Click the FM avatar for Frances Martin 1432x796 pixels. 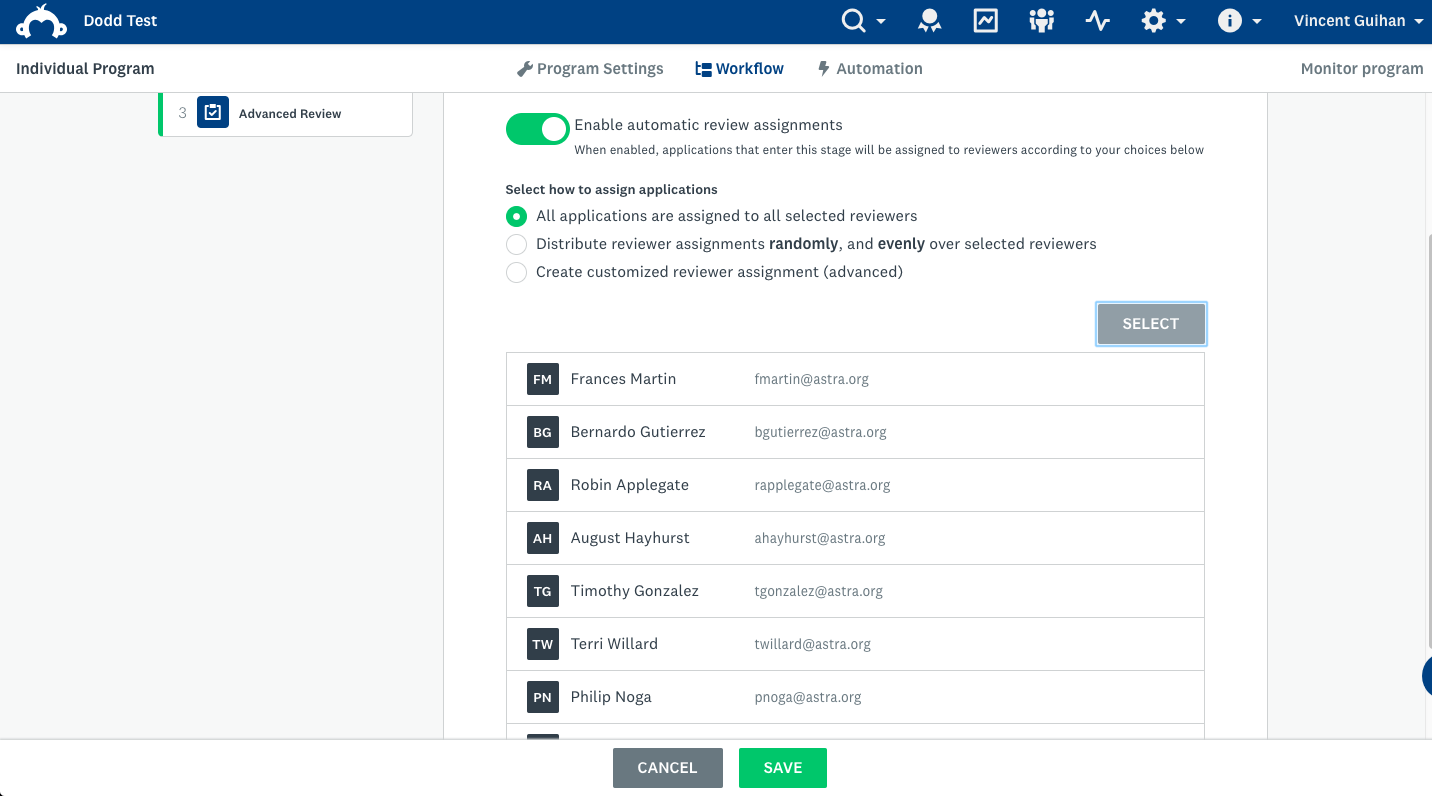click(542, 379)
